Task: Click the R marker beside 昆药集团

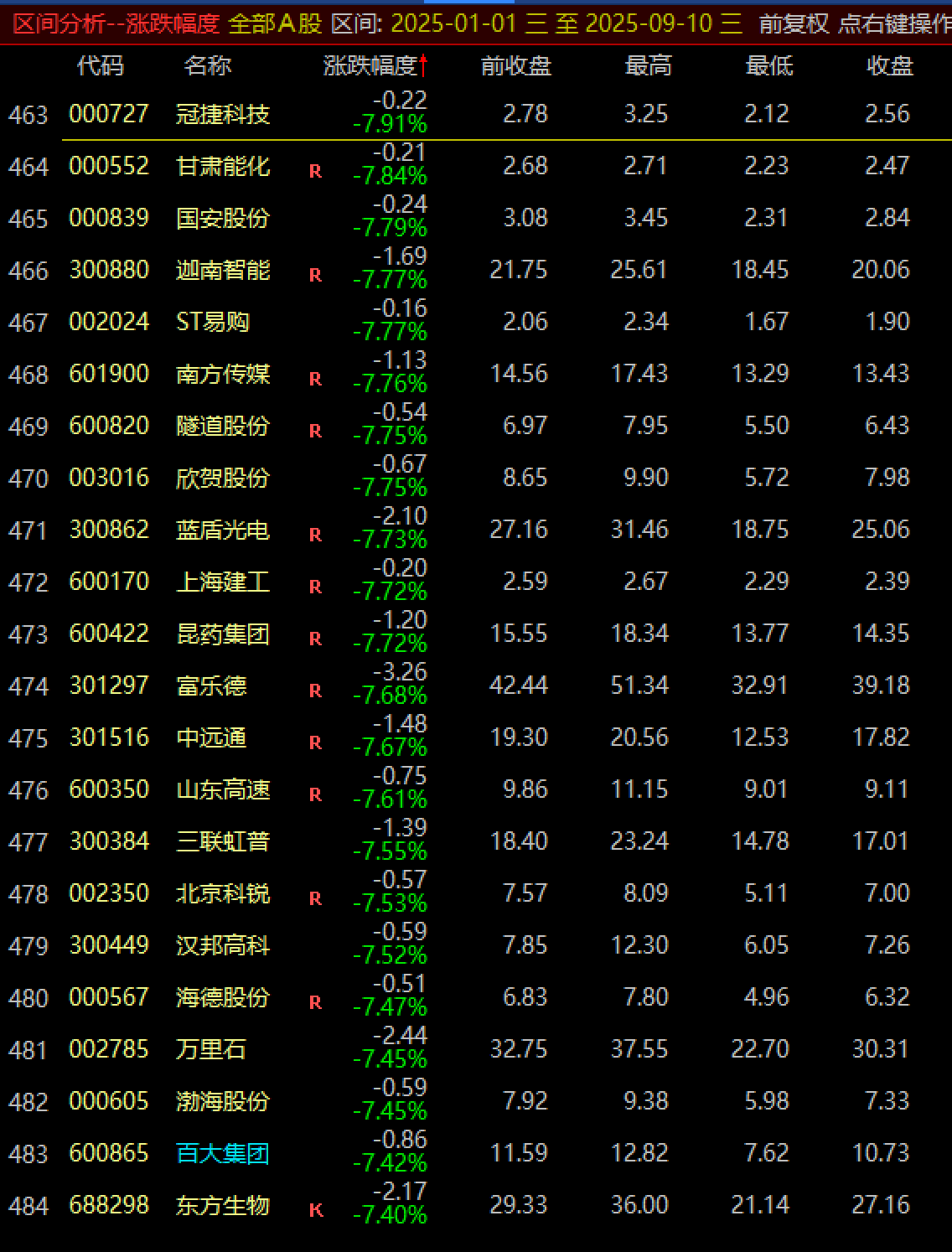Action: [x=315, y=639]
